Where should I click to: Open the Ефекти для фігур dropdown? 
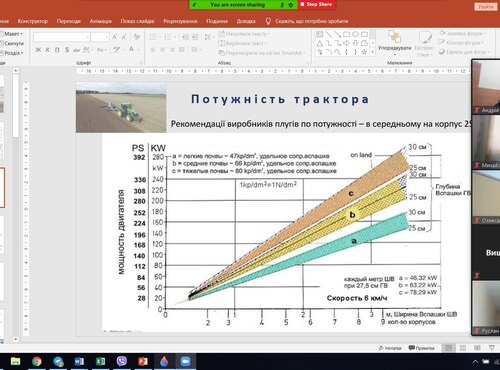(x=464, y=52)
